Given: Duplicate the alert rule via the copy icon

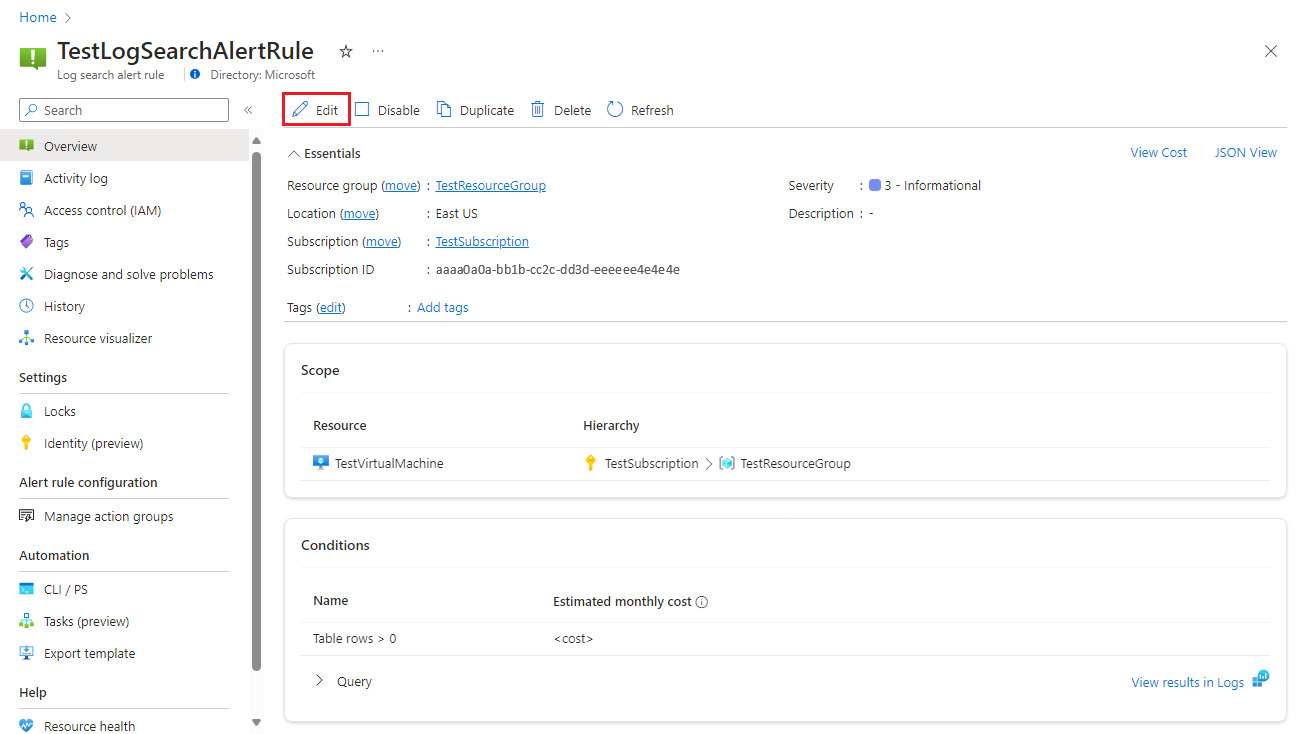Looking at the screenshot, I should [x=442, y=109].
